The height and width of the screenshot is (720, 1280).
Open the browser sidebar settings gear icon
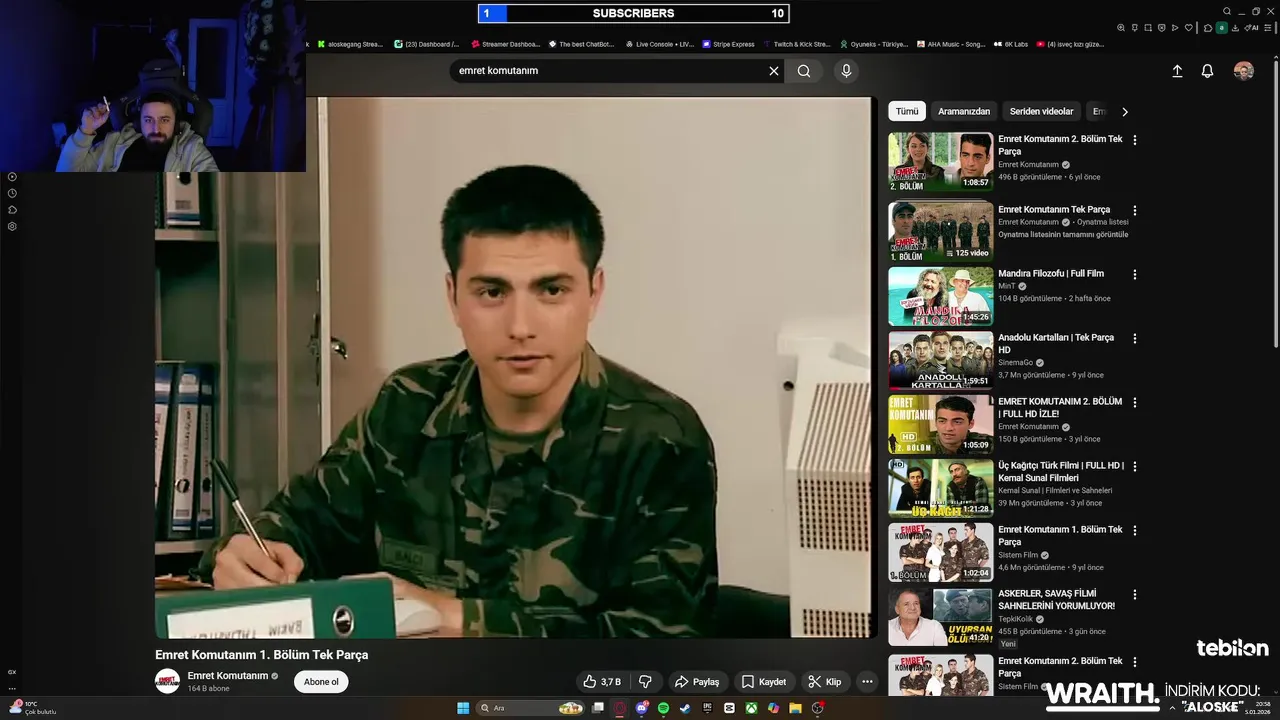click(12, 226)
